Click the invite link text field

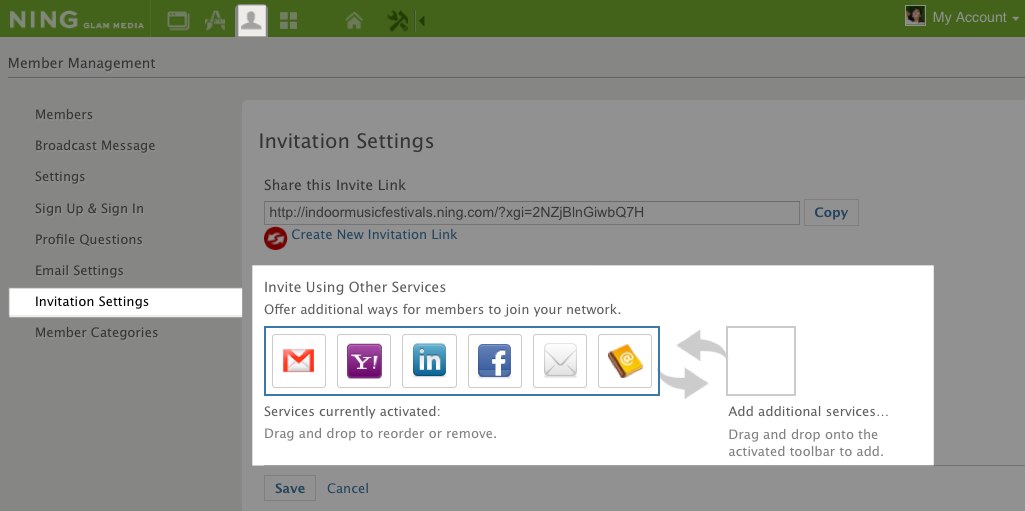click(x=531, y=213)
